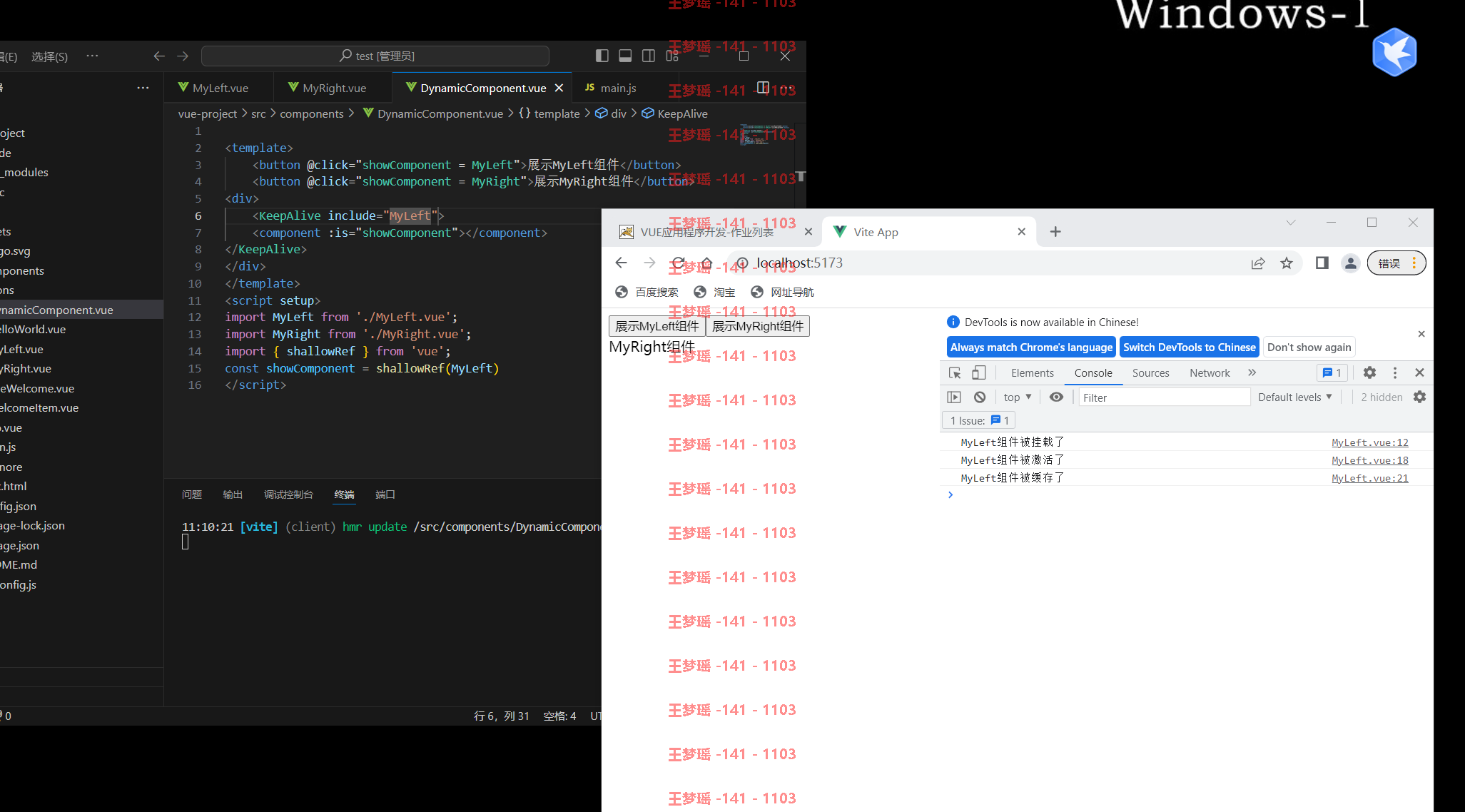The image size is (1465, 812).
Task: Select KeepAlive in the breadcrumb path
Action: (682, 113)
